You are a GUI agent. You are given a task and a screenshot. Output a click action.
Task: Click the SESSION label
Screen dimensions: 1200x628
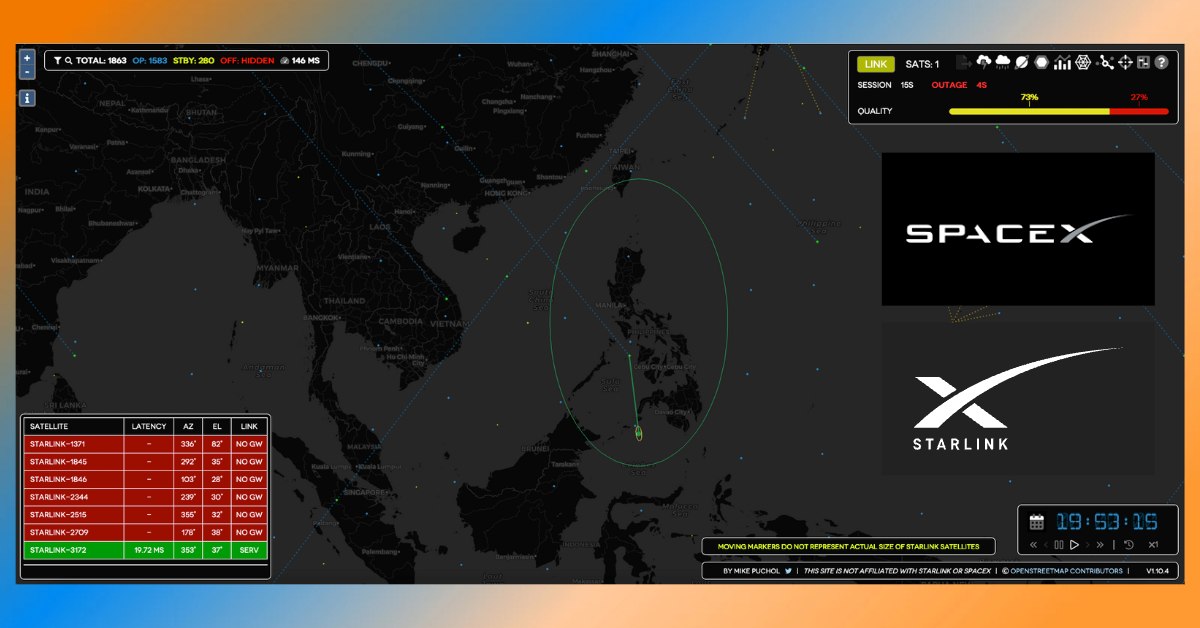874,85
